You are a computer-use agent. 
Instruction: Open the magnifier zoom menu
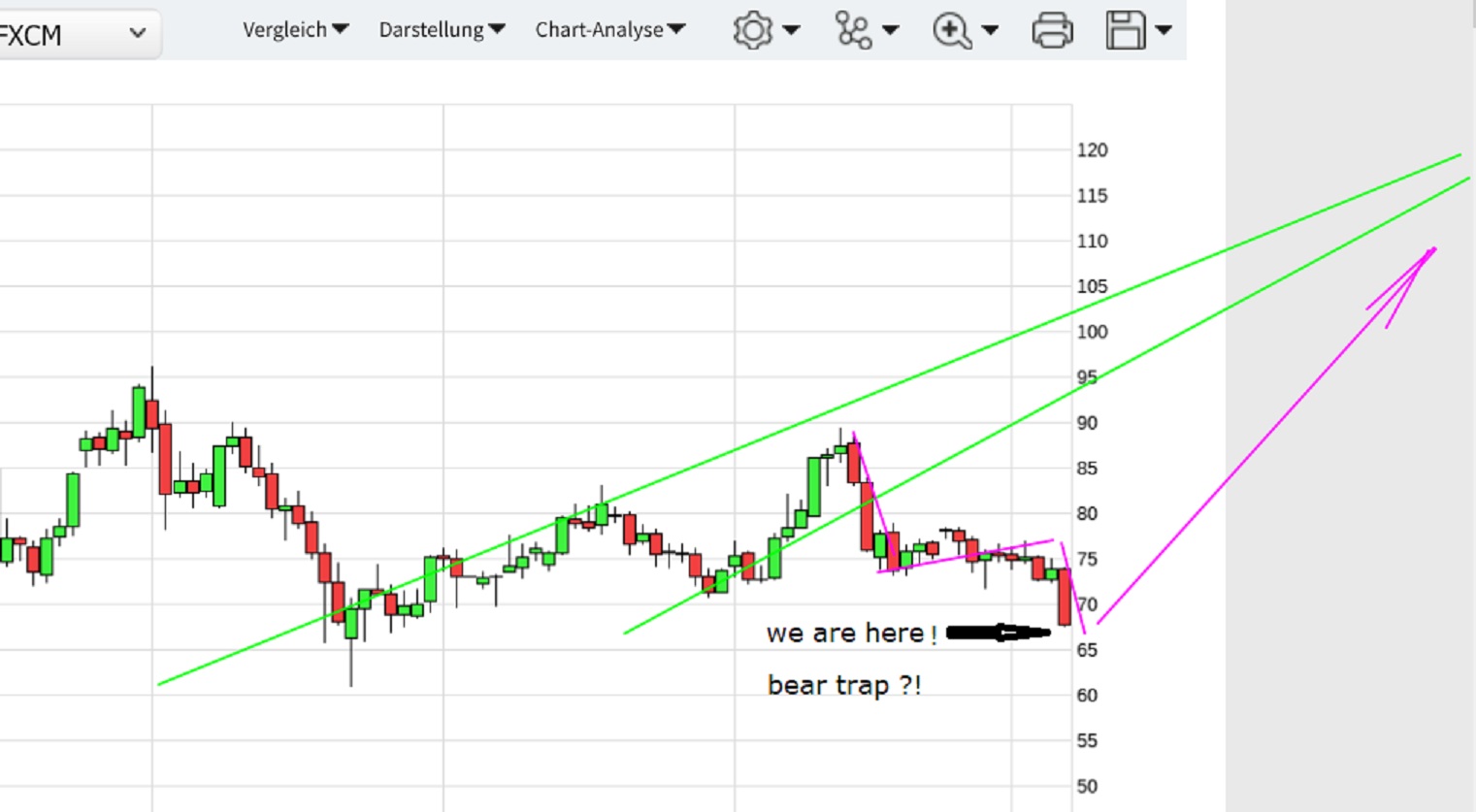click(x=965, y=30)
